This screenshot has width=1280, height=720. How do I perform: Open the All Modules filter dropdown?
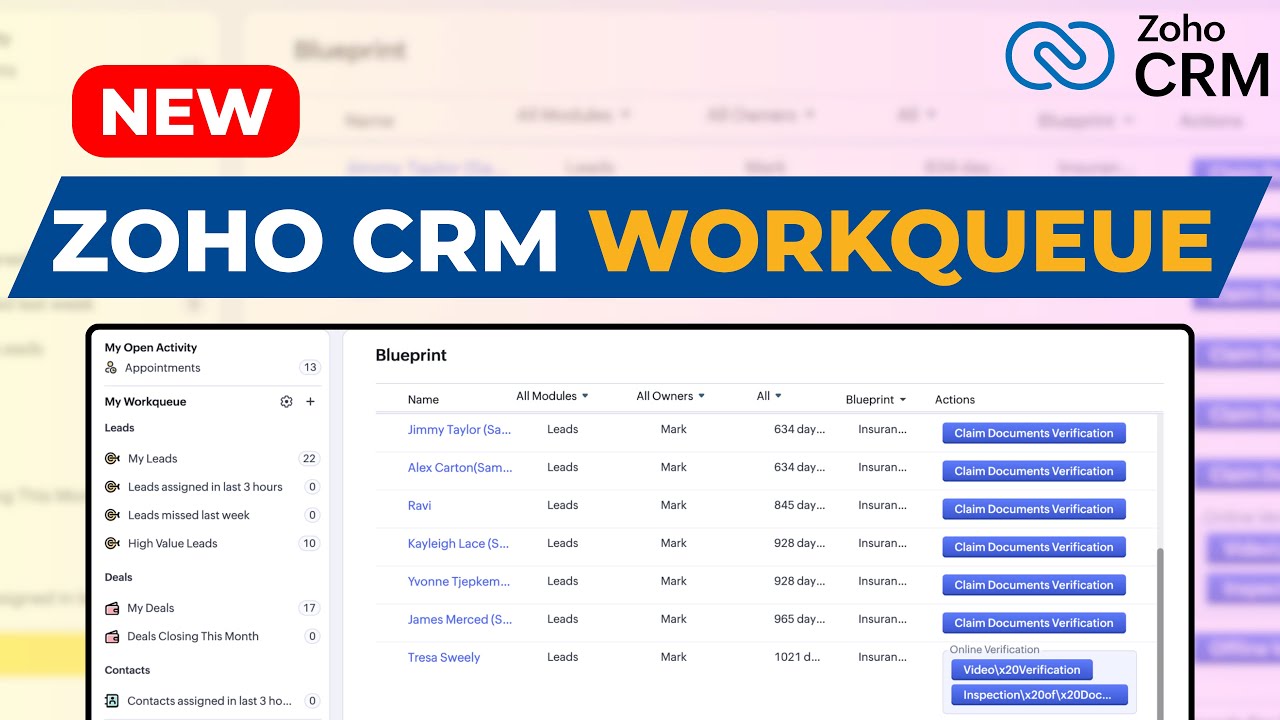click(x=552, y=396)
